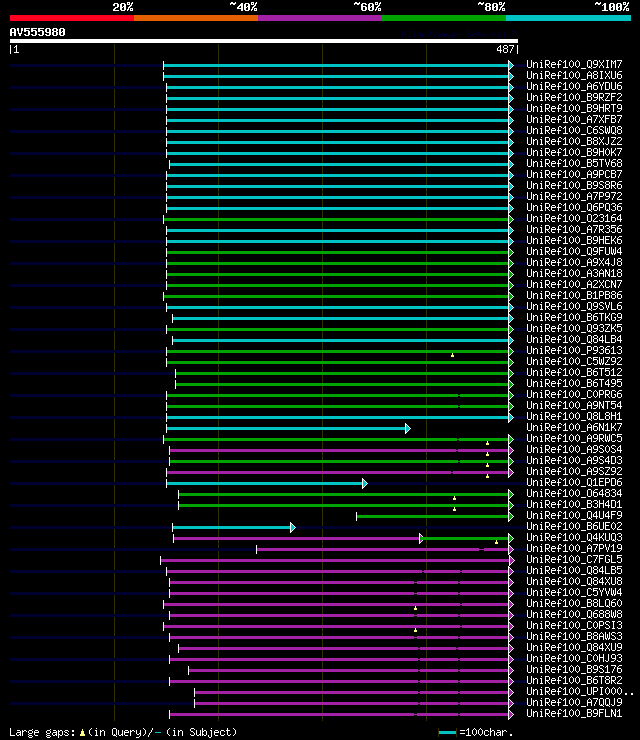Click the purple ~60% legend segment
This screenshot has height=740, width=640.
pos(320,18)
